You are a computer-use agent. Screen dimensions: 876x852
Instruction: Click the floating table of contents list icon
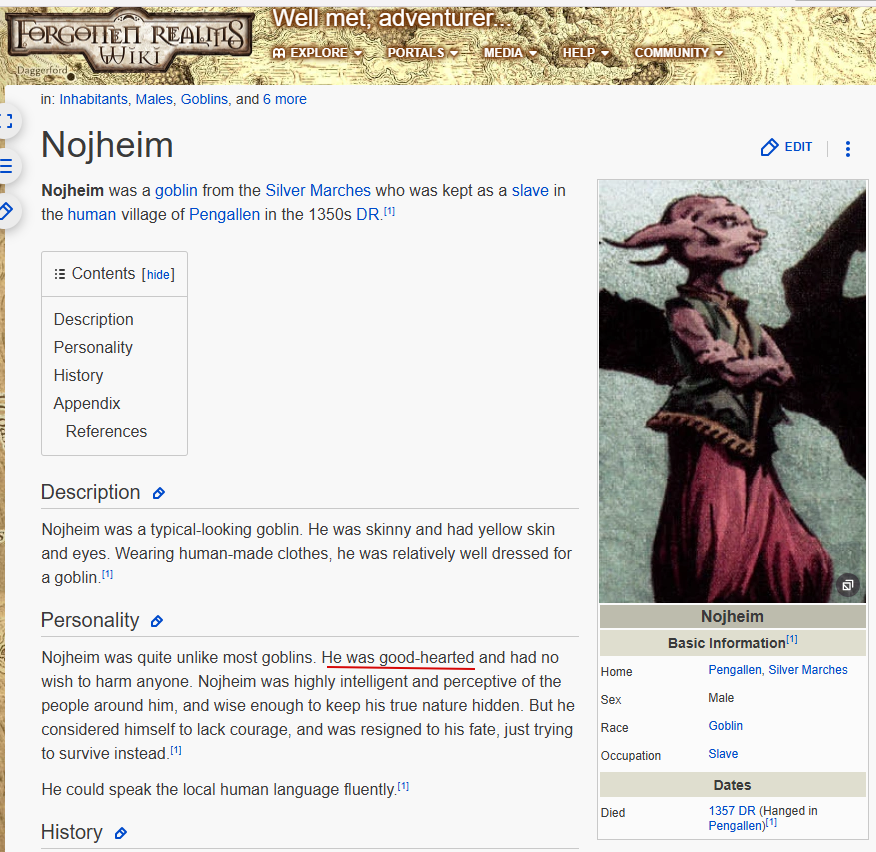pos(7,166)
